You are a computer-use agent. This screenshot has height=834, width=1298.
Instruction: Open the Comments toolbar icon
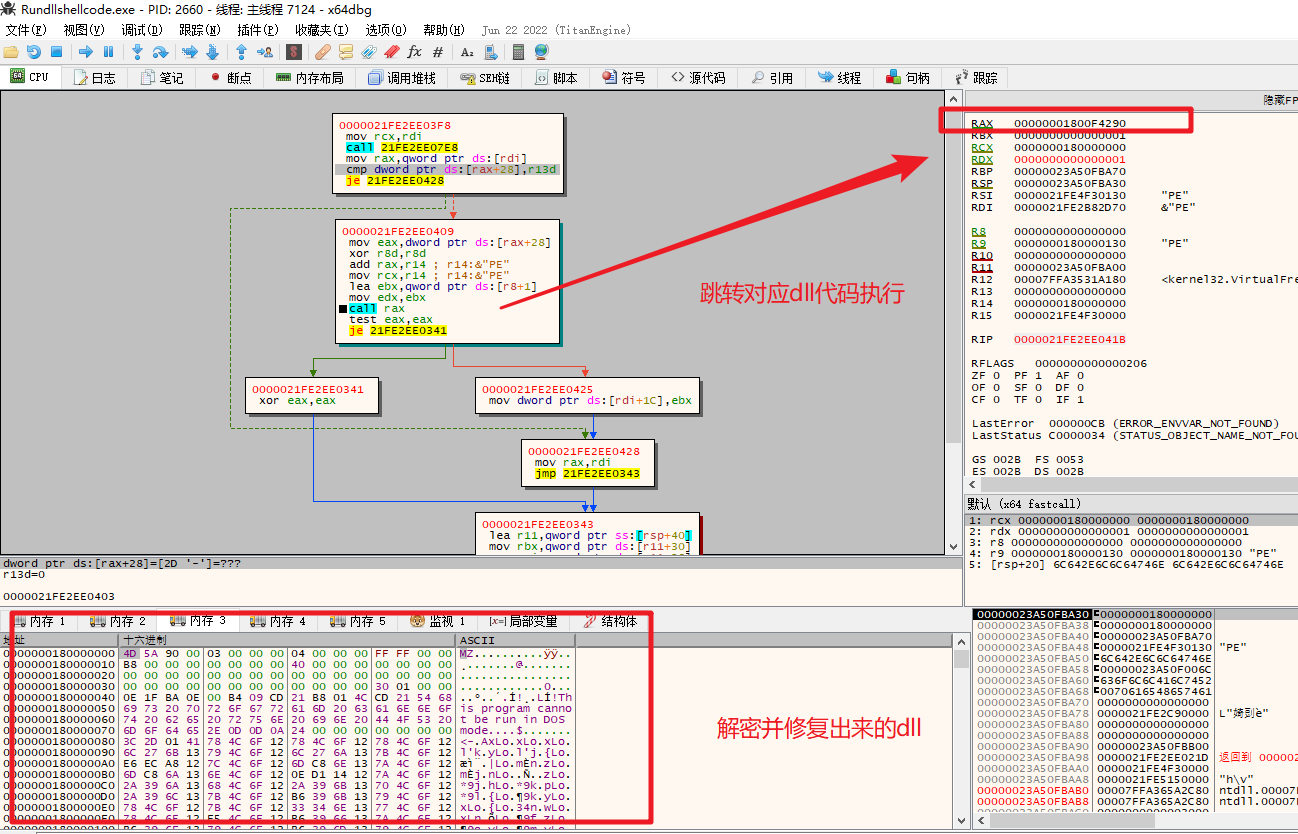346,52
